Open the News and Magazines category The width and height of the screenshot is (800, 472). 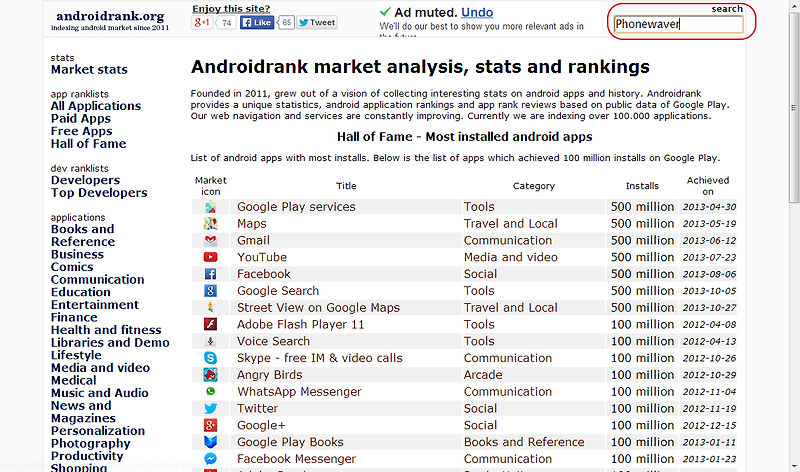(83, 412)
